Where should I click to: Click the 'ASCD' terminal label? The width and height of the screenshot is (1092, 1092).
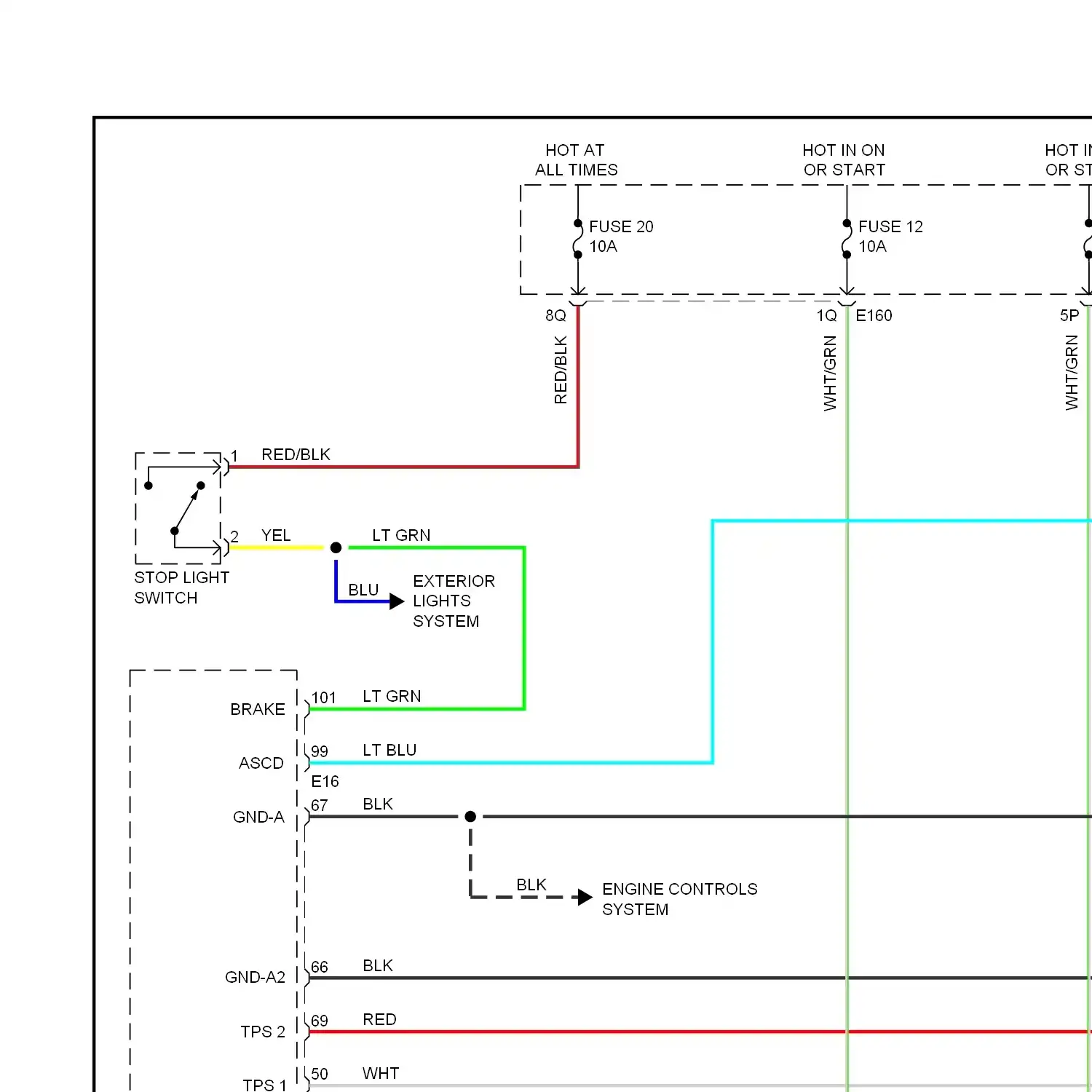pos(261,763)
